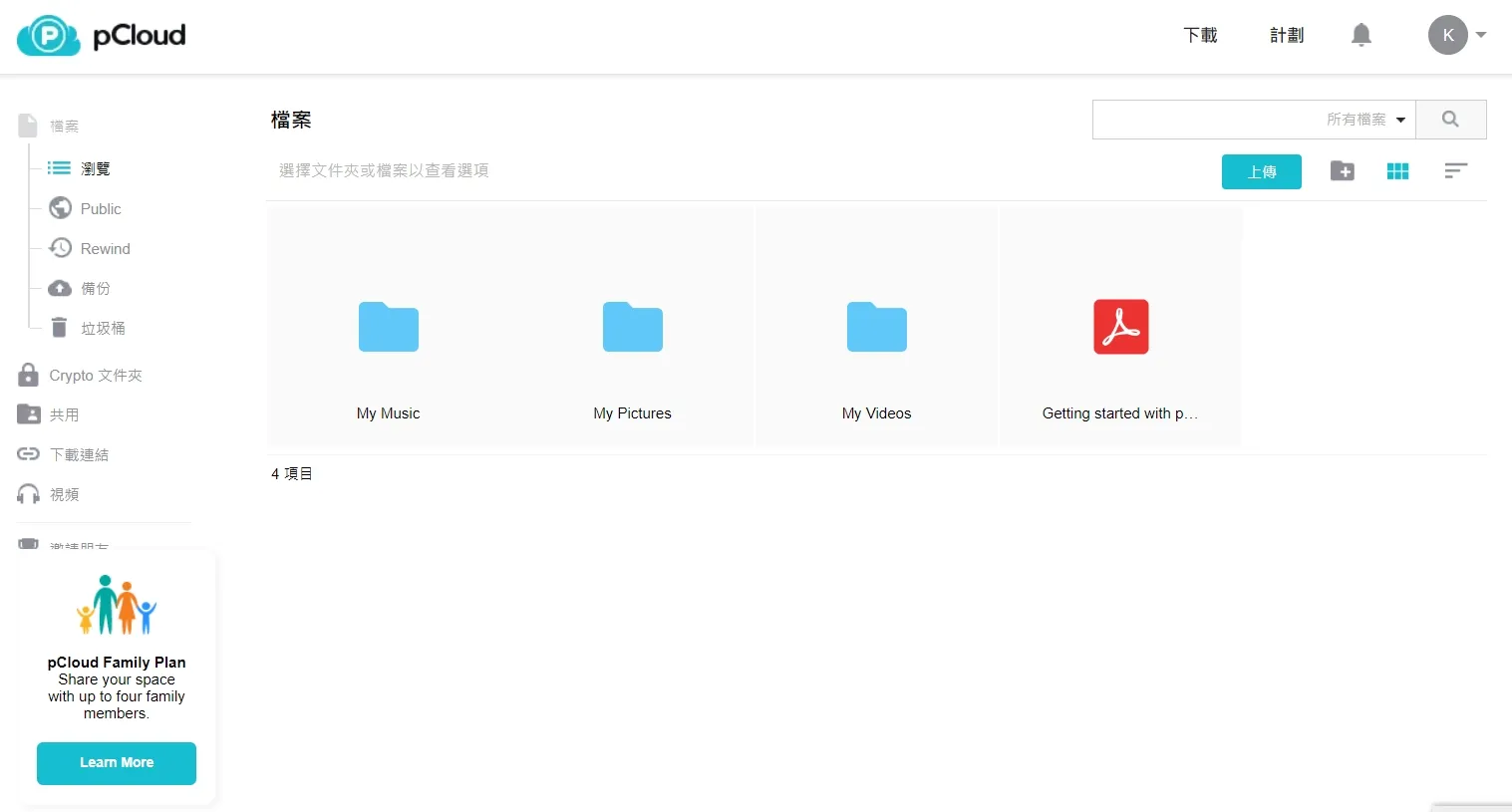
Task: Click the My Pictures label
Action: click(633, 413)
